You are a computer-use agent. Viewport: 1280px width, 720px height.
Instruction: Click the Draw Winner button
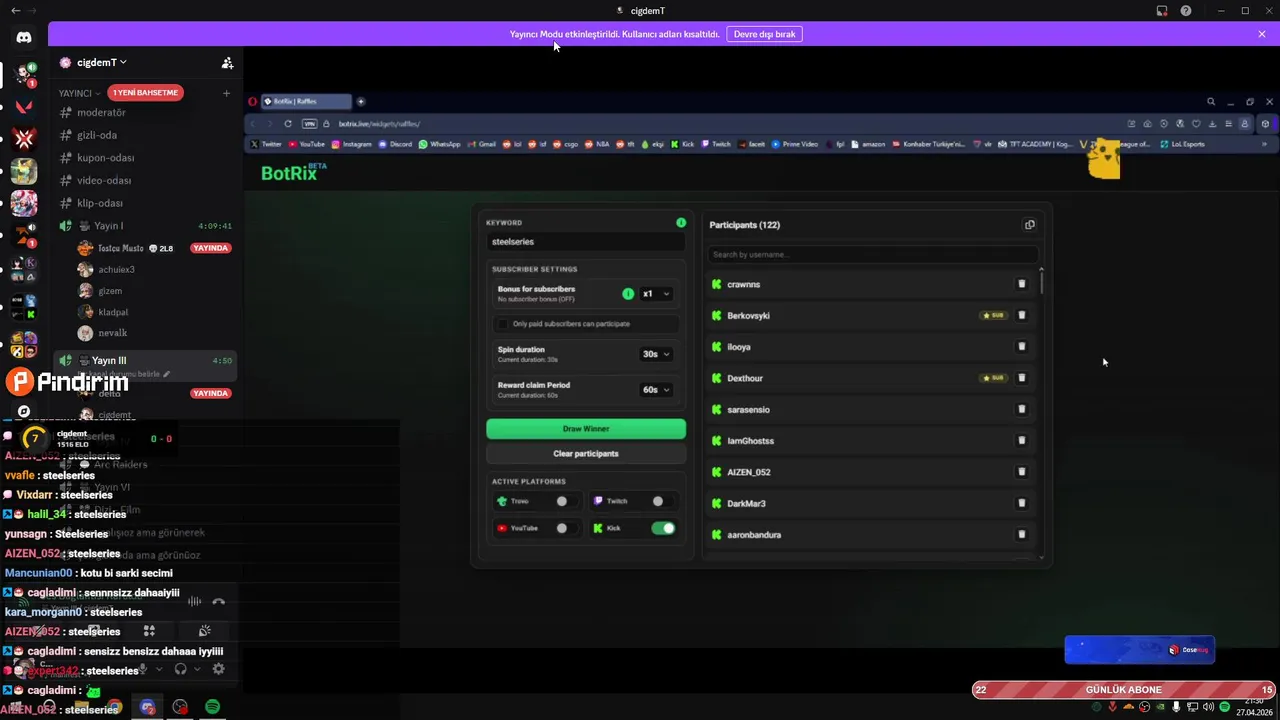click(x=586, y=429)
